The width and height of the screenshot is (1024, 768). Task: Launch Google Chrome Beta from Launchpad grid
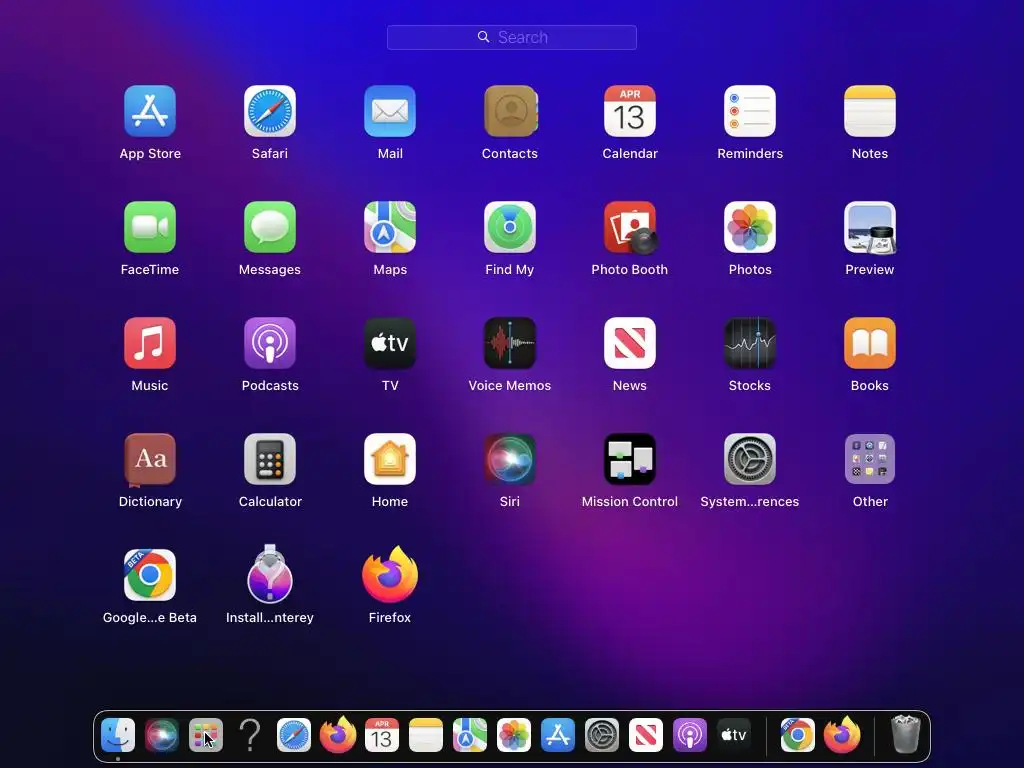pos(150,575)
